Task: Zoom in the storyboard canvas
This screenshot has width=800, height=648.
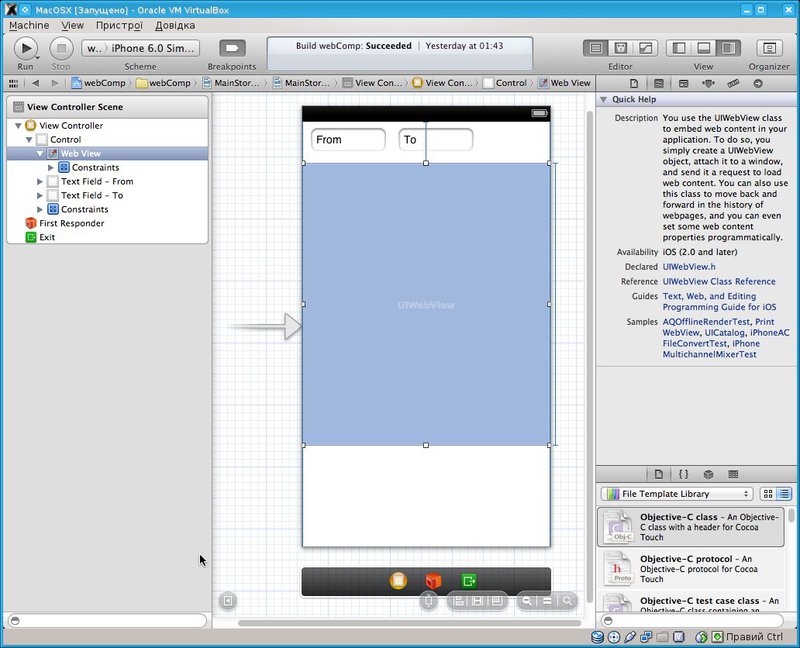Action: (567, 601)
